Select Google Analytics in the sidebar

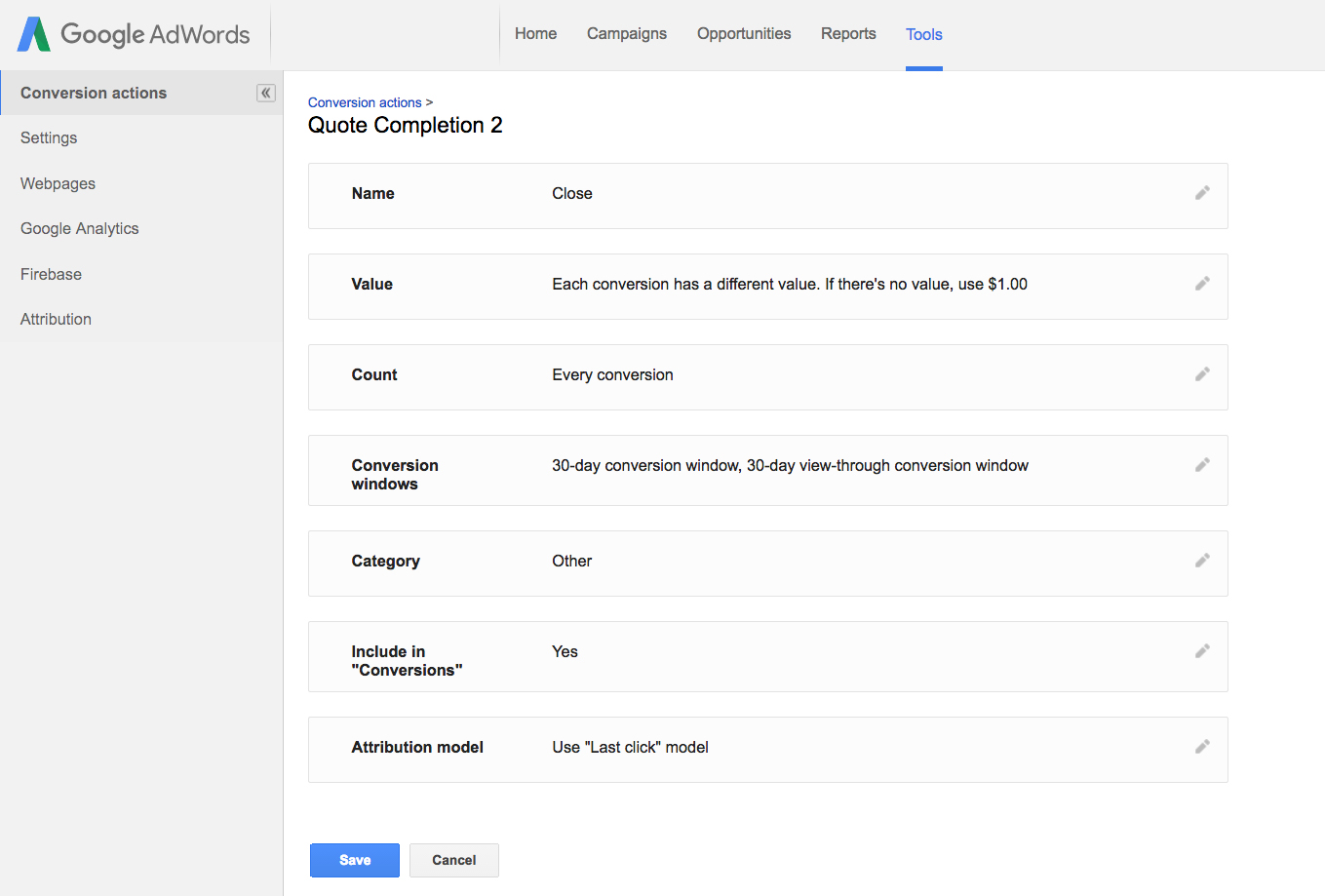(x=80, y=229)
